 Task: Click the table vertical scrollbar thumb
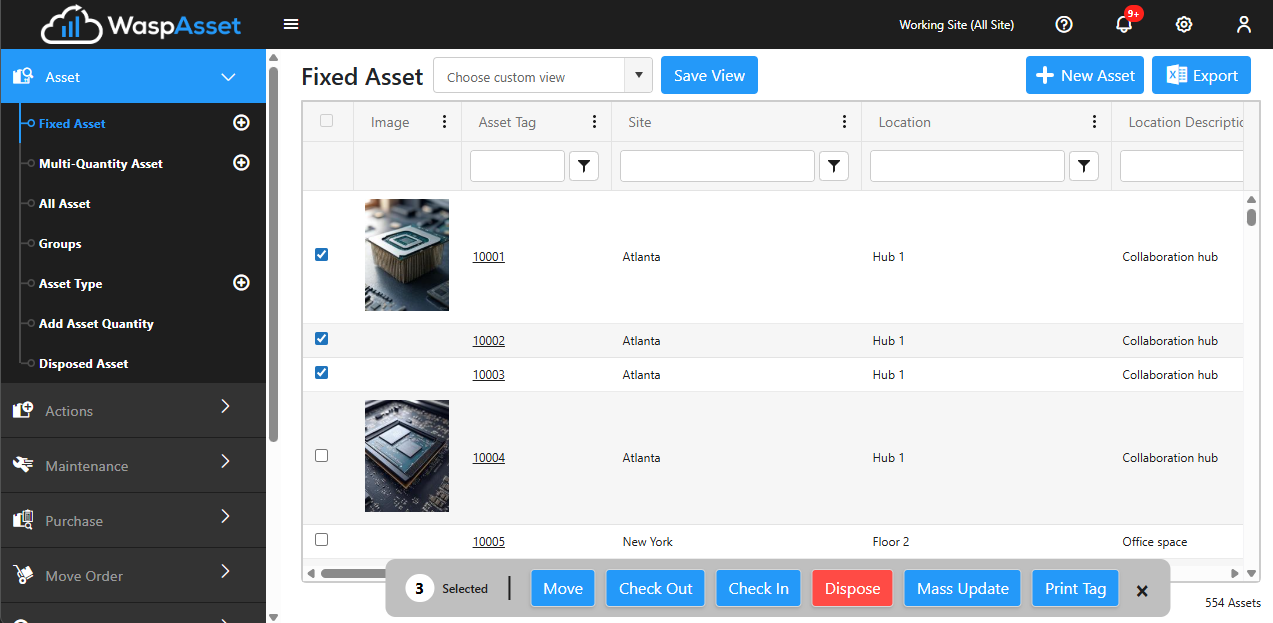1251,217
